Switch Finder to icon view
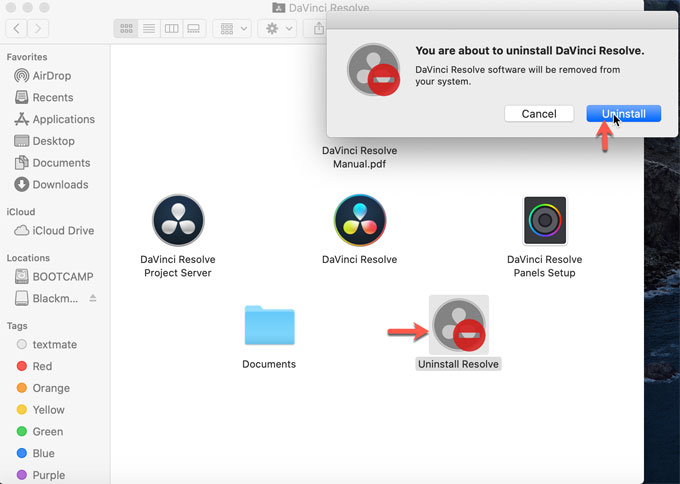Viewport: 680px width, 484px height. coord(126,29)
